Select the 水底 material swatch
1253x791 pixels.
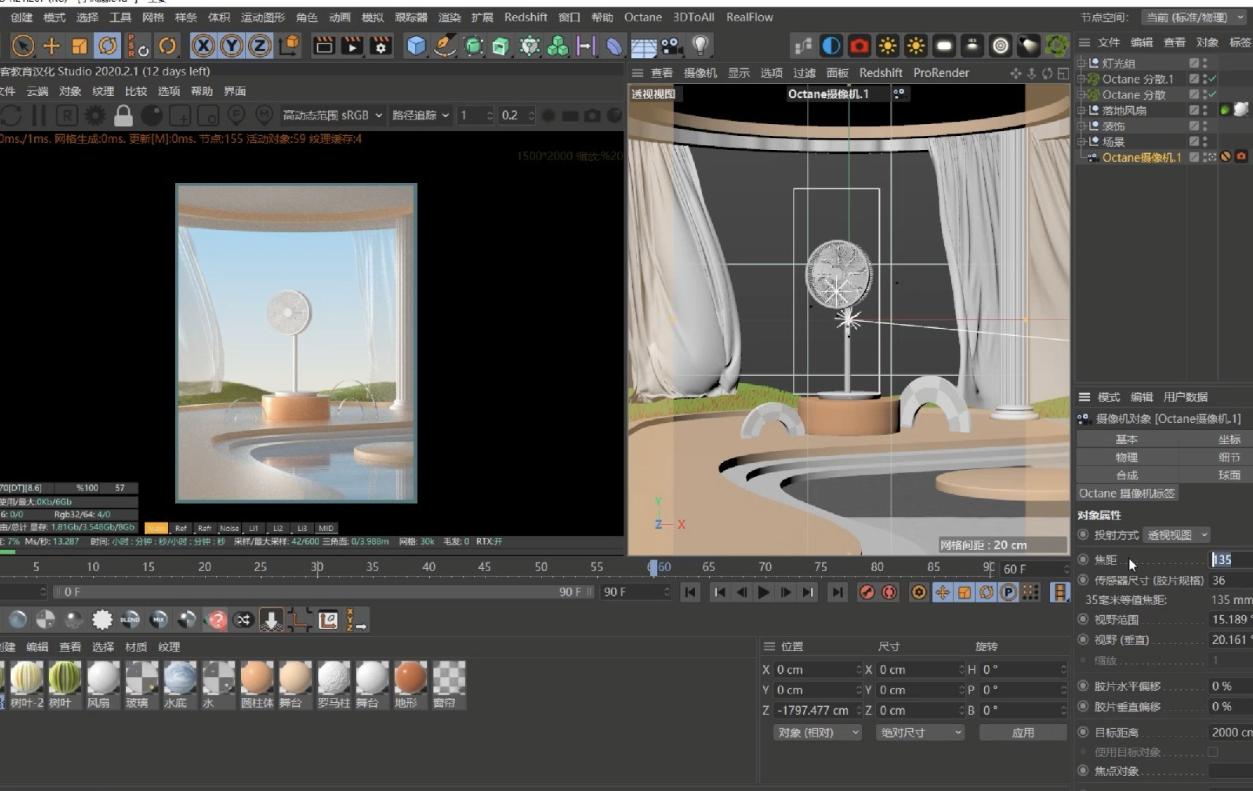tap(180, 679)
